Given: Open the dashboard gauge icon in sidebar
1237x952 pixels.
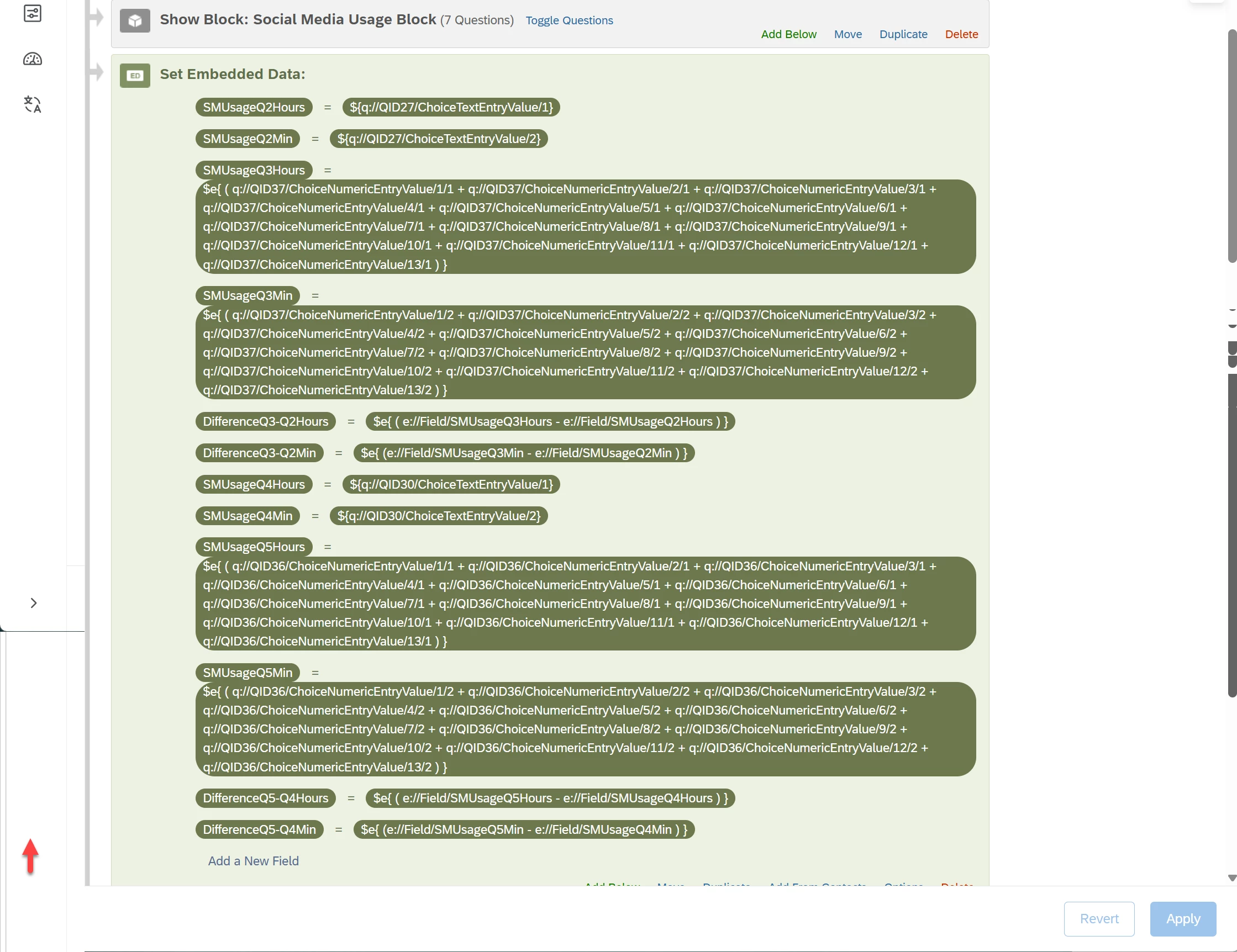Looking at the screenshot, I should coord(32,59).
